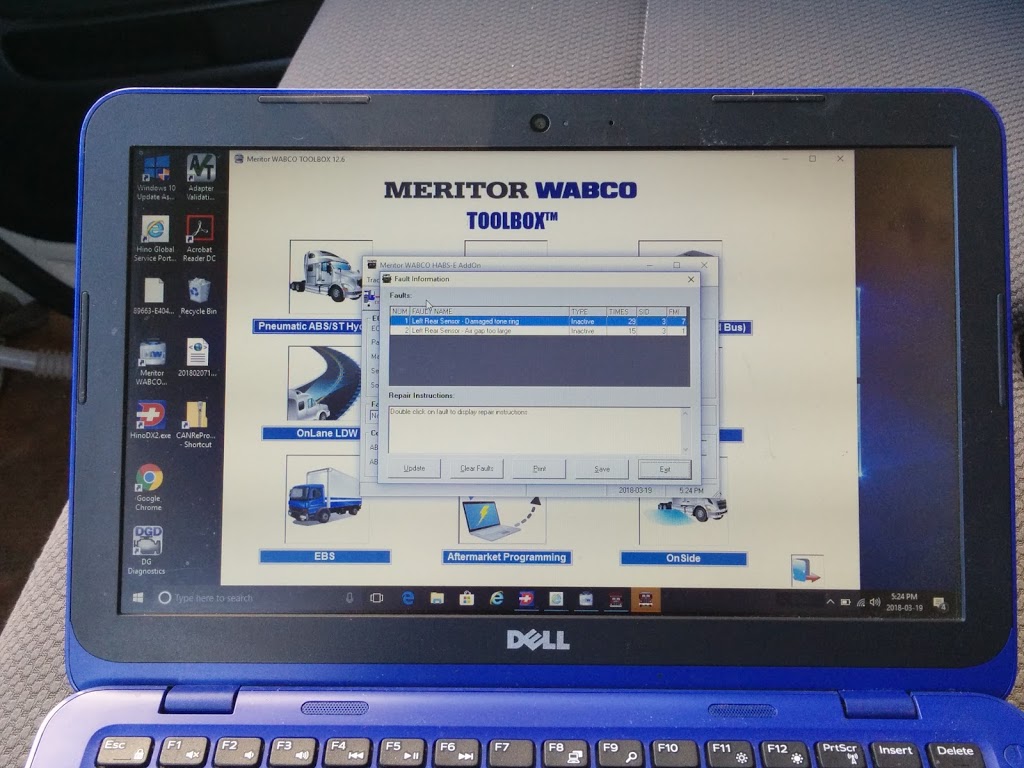Open the EBS label button
1024x768 pixels.
click(325, 556)
